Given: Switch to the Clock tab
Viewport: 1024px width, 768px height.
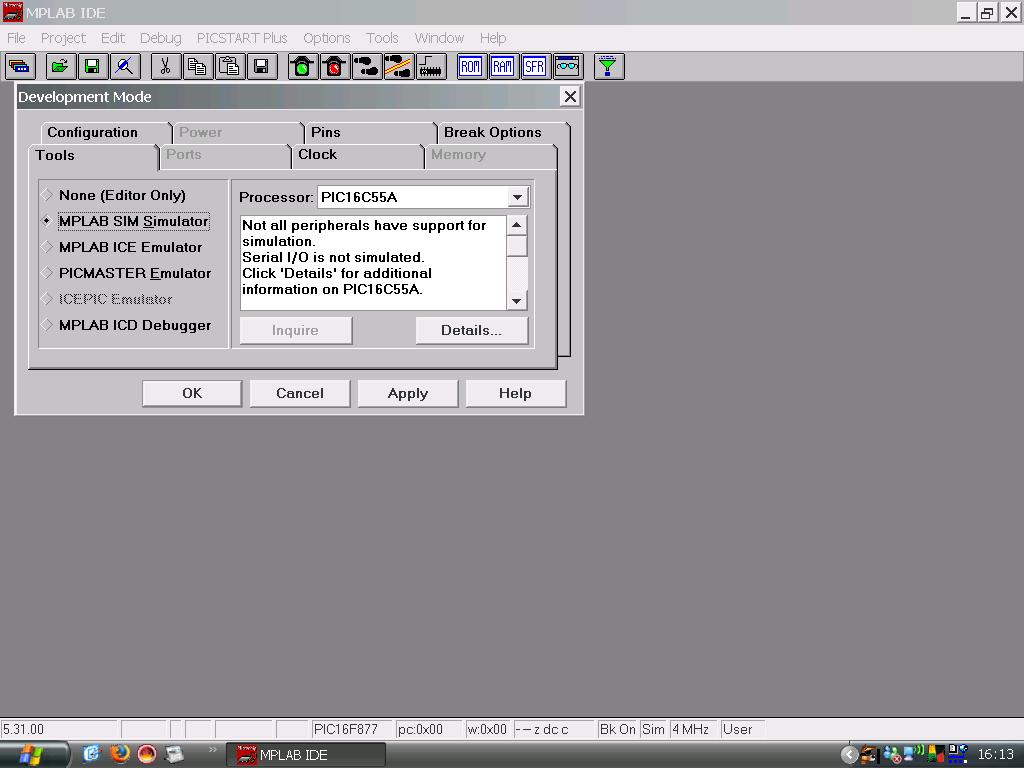Looking at the screenshot, I should pyautogui.click(x=357, y=155).
